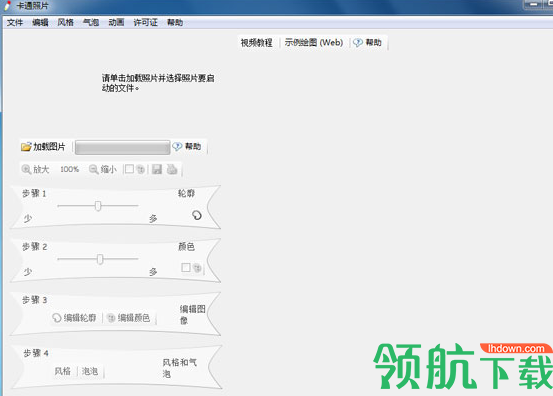Click the 步骤 2 color slider handle
Viewport: 553px width, 396px height.
coord(100,259)
